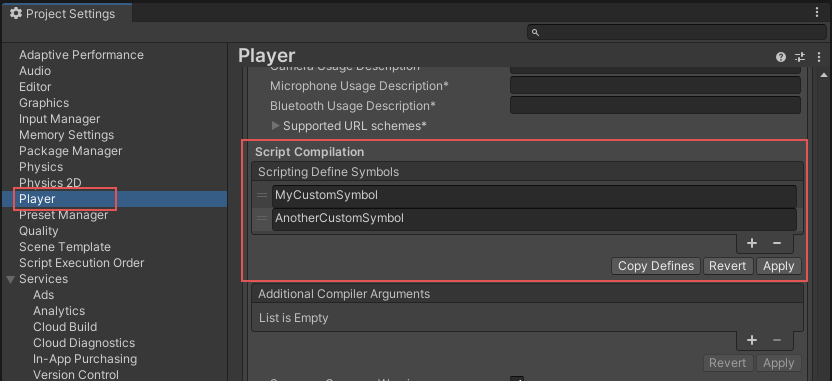Select Version Control category
This screenshot has width=832, height=381.
[x=76, y=375]
